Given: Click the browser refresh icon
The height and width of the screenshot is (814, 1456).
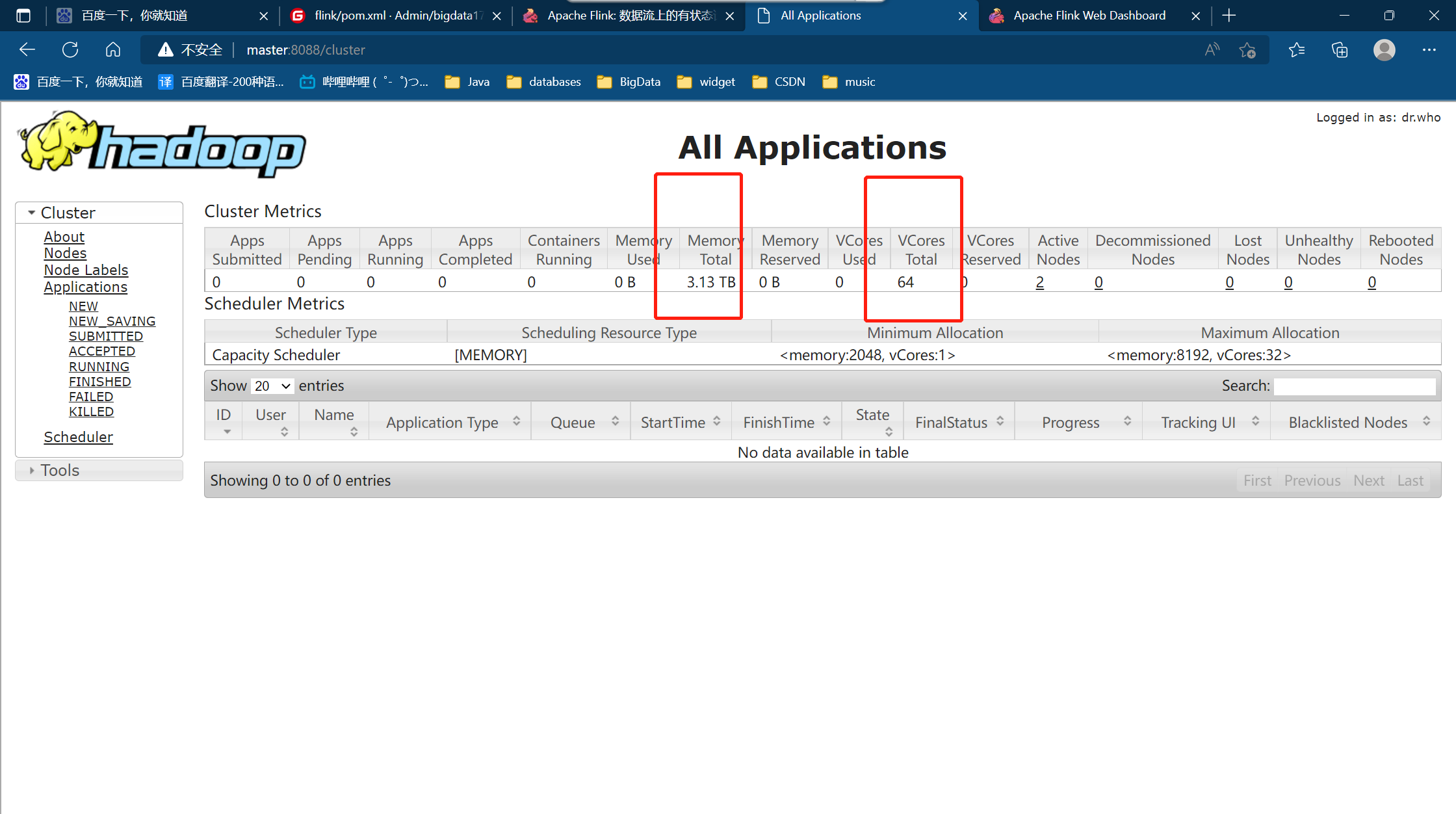Looking at the screenshot, I should tap(70, 50).
